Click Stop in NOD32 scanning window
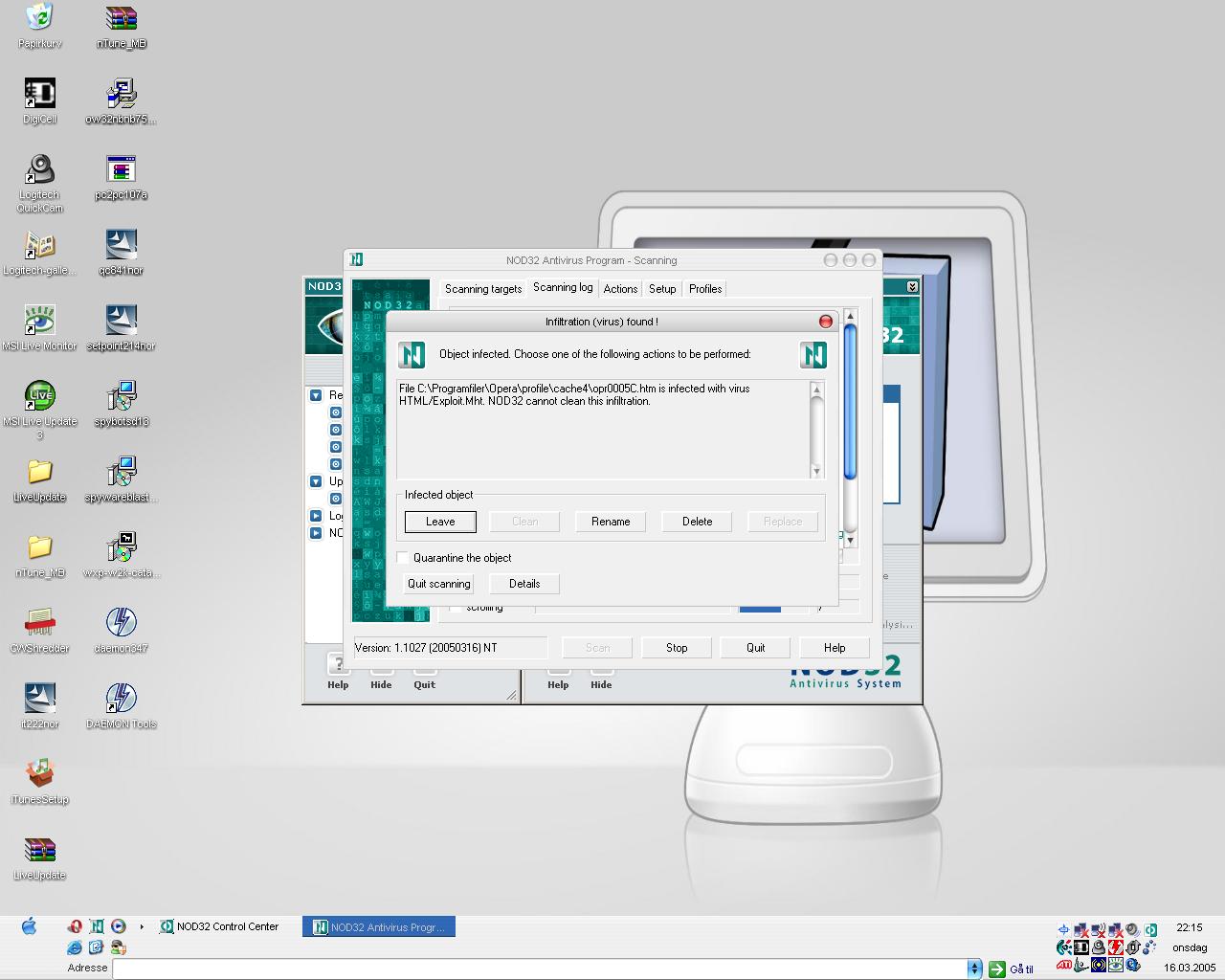 click(677, 648)
